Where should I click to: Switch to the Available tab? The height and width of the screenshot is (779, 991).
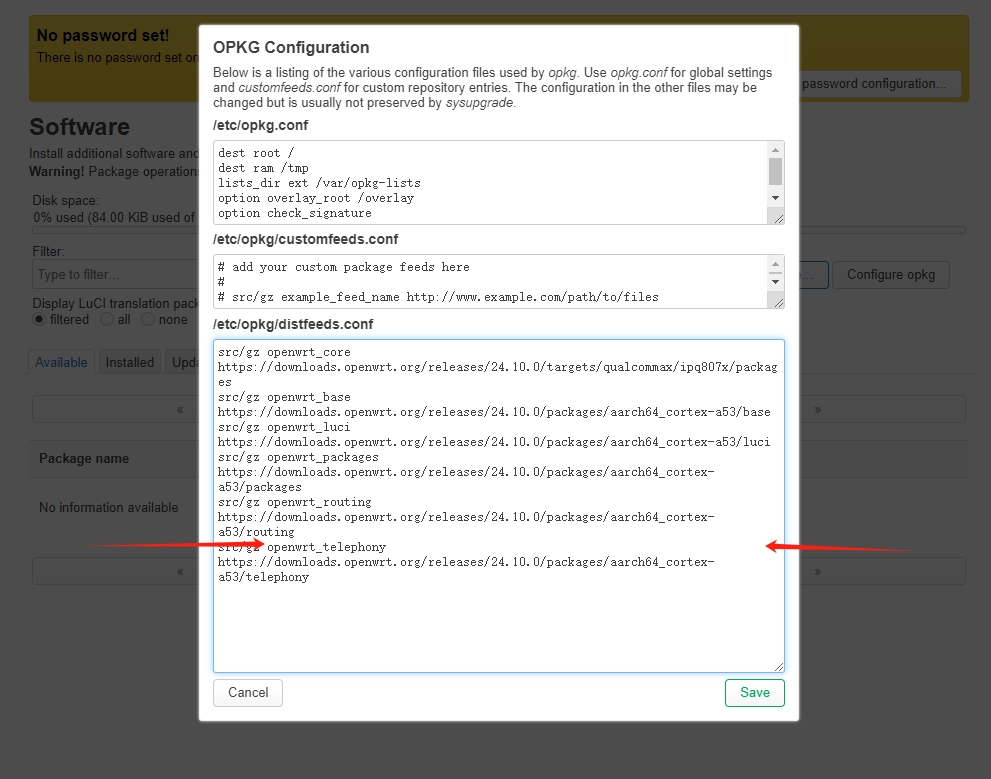(x=61, y=362)
